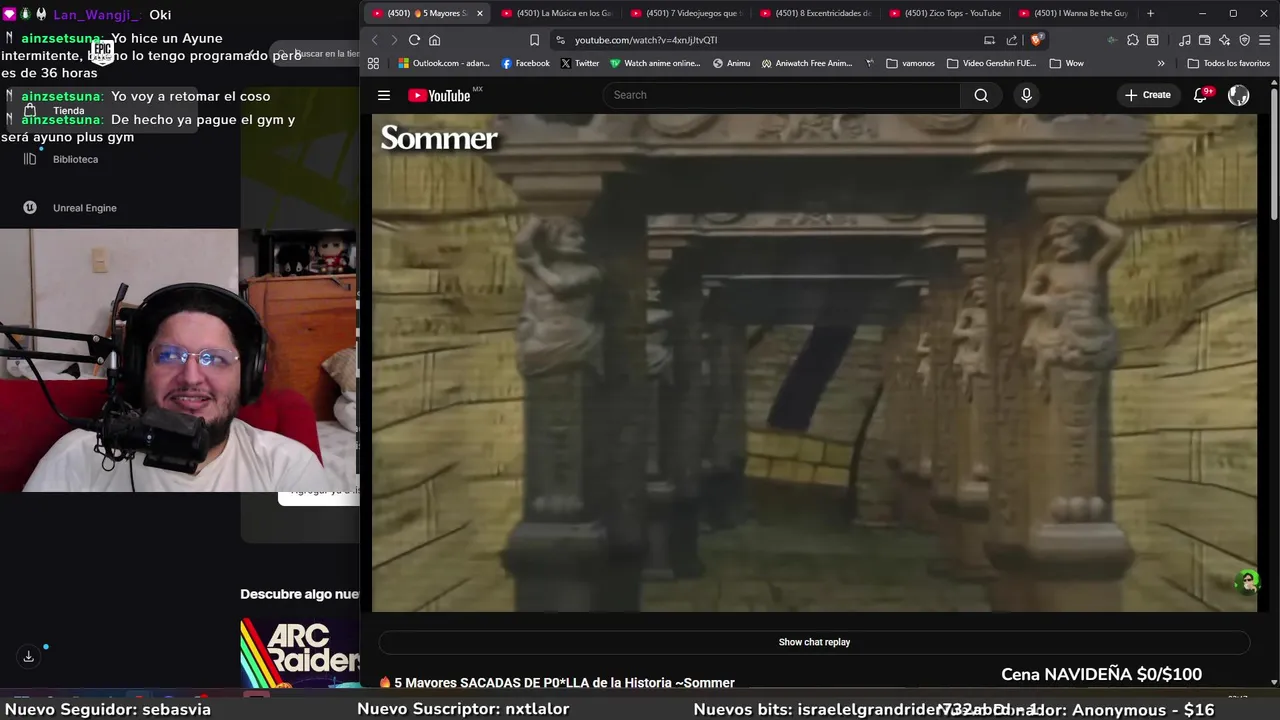Open the Brave playlist music icon
Viewport: 1280px width, 720px height.
click(1185, 40)
